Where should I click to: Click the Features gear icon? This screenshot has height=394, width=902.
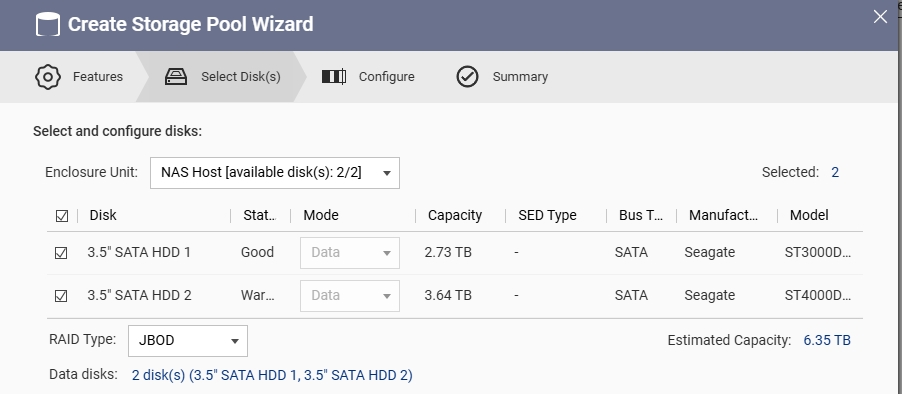pos(48,76)
